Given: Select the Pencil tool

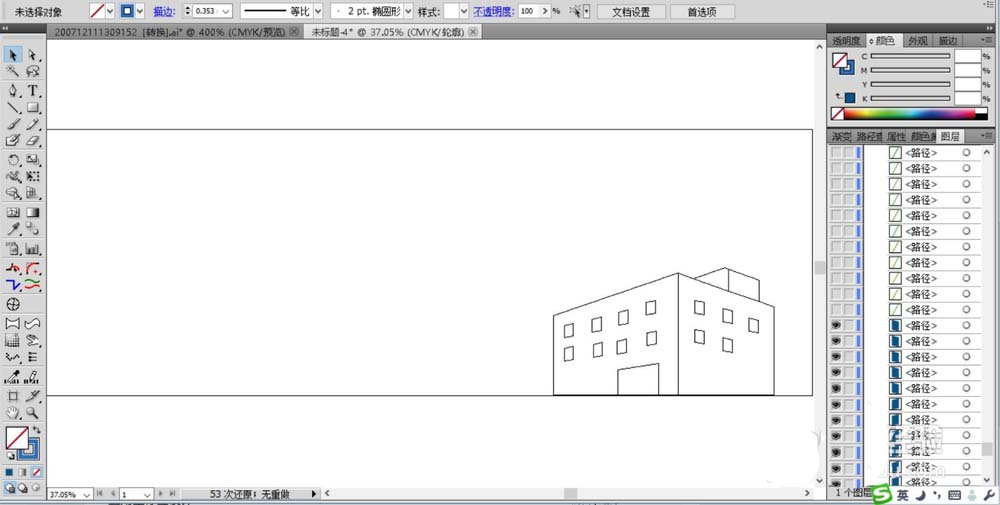Looking at the screenshot, I should point(33,124).
